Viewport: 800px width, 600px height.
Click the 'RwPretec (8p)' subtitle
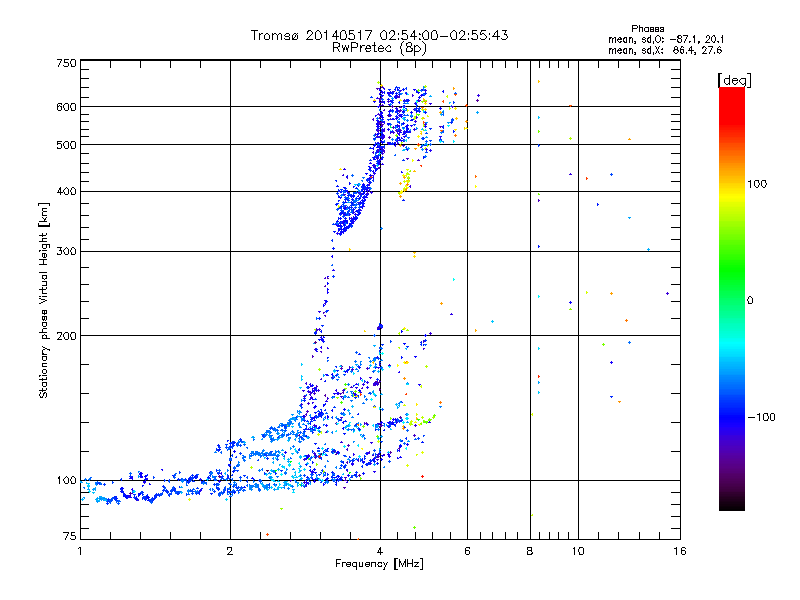click(379, 48)
